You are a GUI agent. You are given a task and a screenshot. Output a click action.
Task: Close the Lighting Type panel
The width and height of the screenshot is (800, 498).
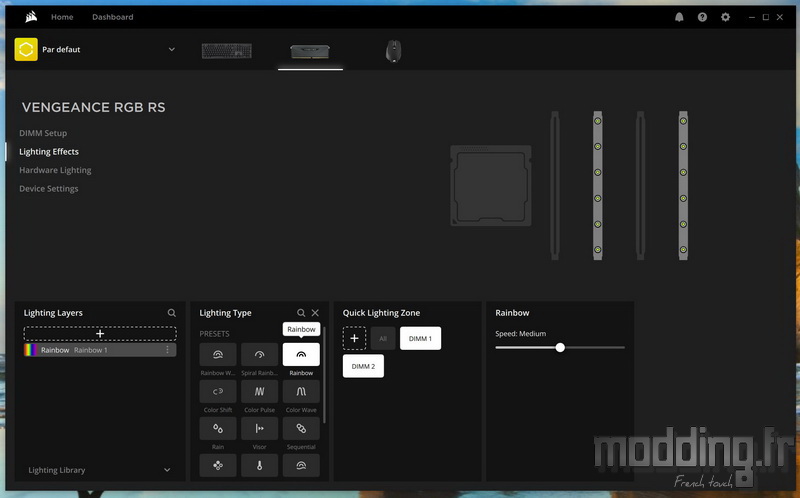point(315,313)
